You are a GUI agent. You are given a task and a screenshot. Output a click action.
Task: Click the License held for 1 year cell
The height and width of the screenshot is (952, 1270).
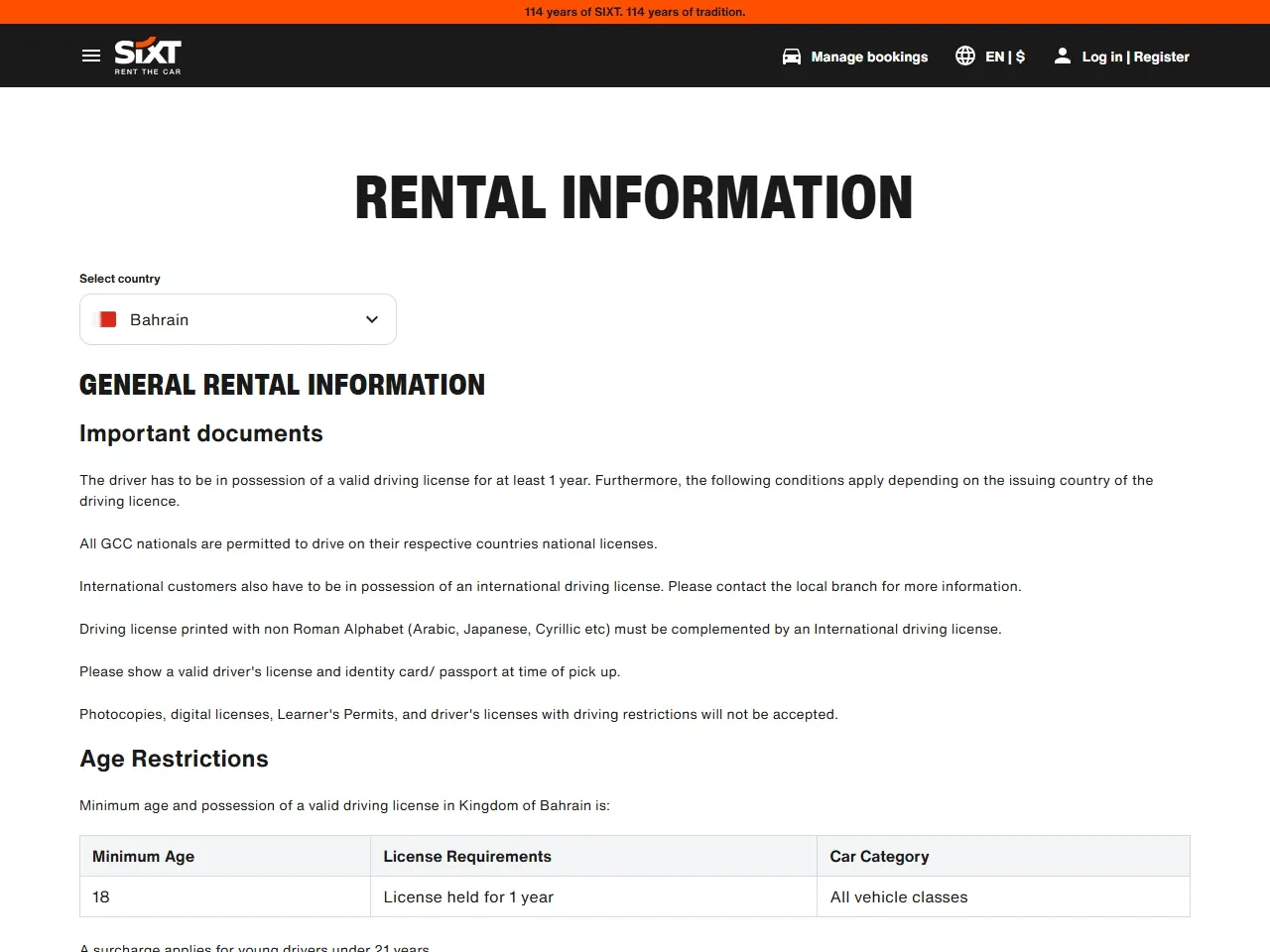pos(593,896)
